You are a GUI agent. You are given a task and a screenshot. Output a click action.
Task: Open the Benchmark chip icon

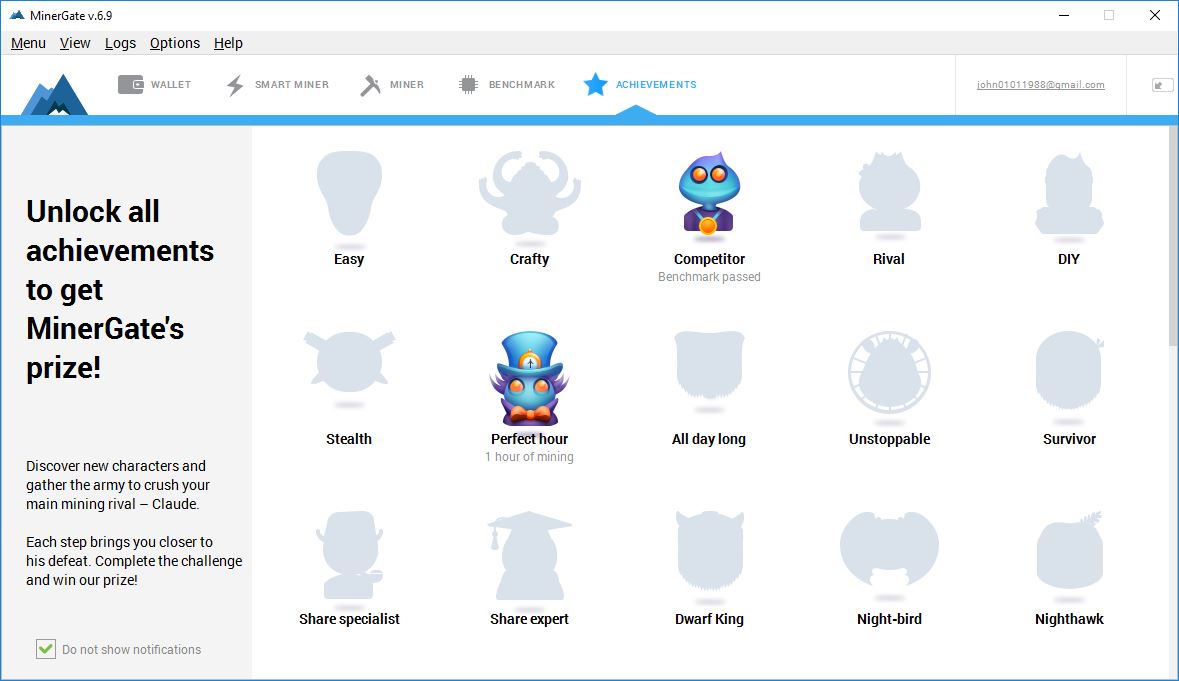(x=468, y=85)
